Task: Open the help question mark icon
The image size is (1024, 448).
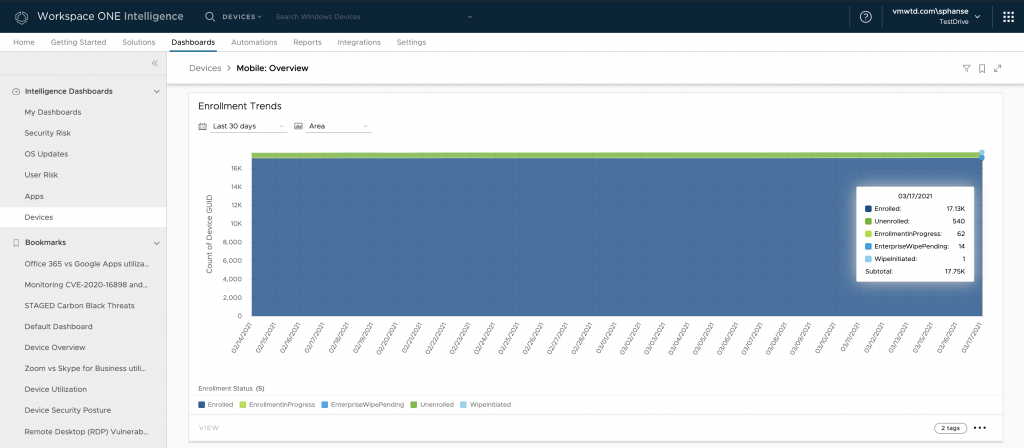Action: click(865, 17)
